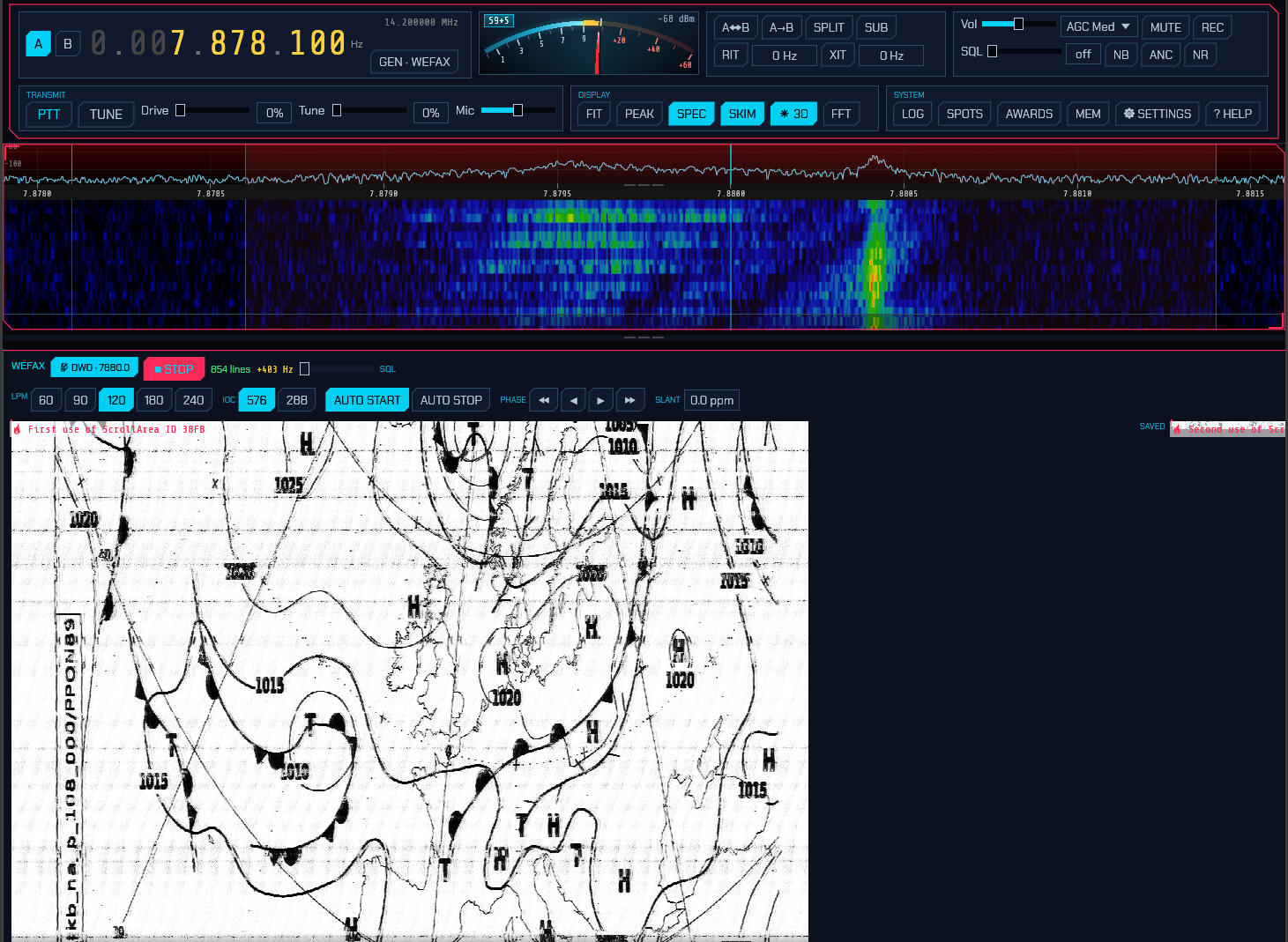Open the MEM memory panel

coord(1088,114)
